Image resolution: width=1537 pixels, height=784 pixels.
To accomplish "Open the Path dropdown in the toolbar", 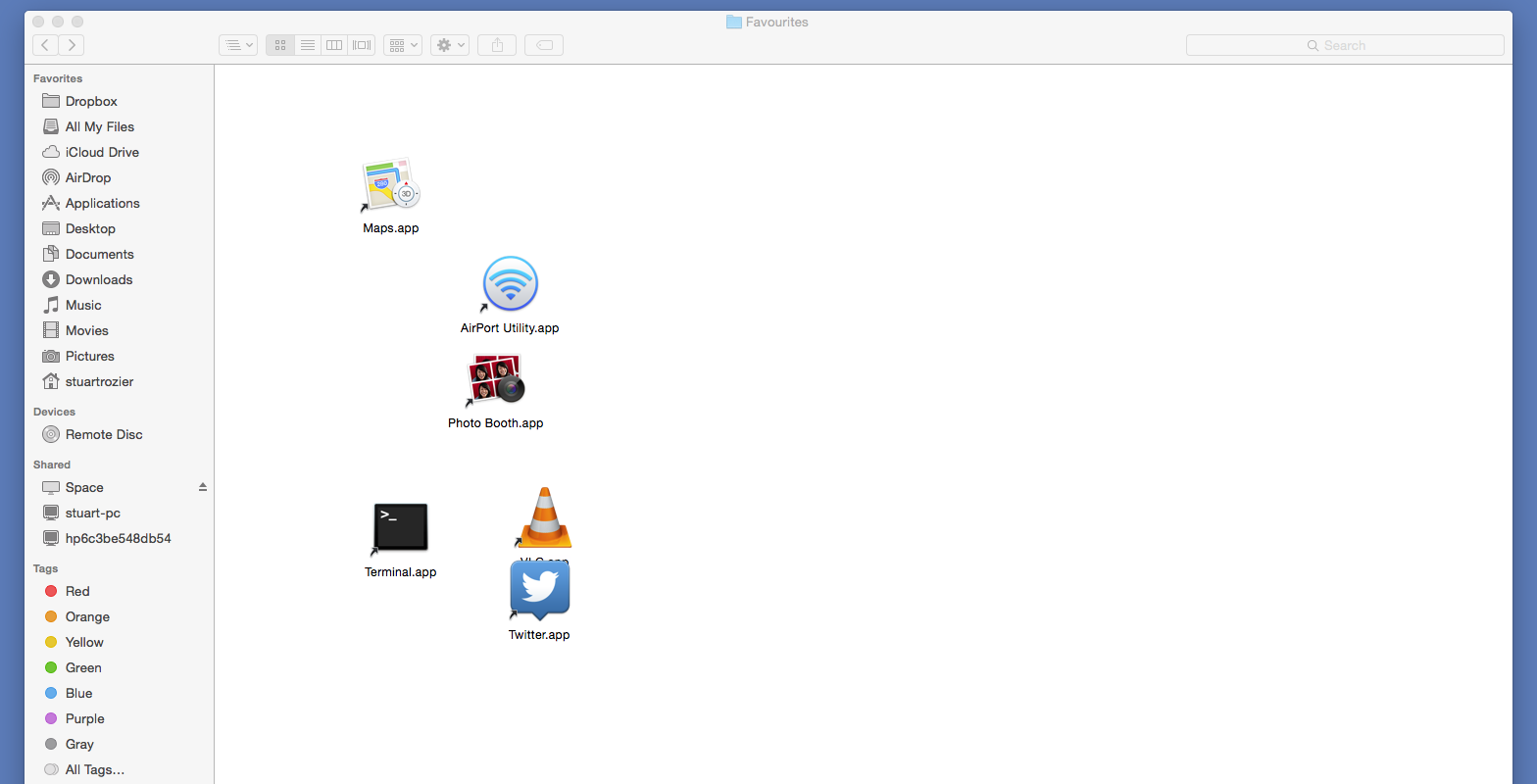I will click(238, 45).
